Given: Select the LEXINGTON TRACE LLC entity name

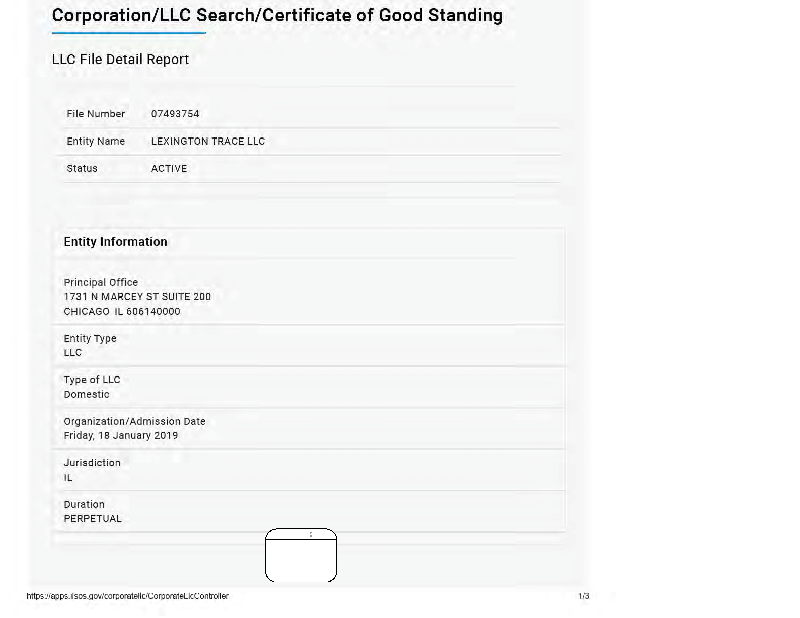Looking at the screenshot, I should pyautogui.click(x=208, y=141).
